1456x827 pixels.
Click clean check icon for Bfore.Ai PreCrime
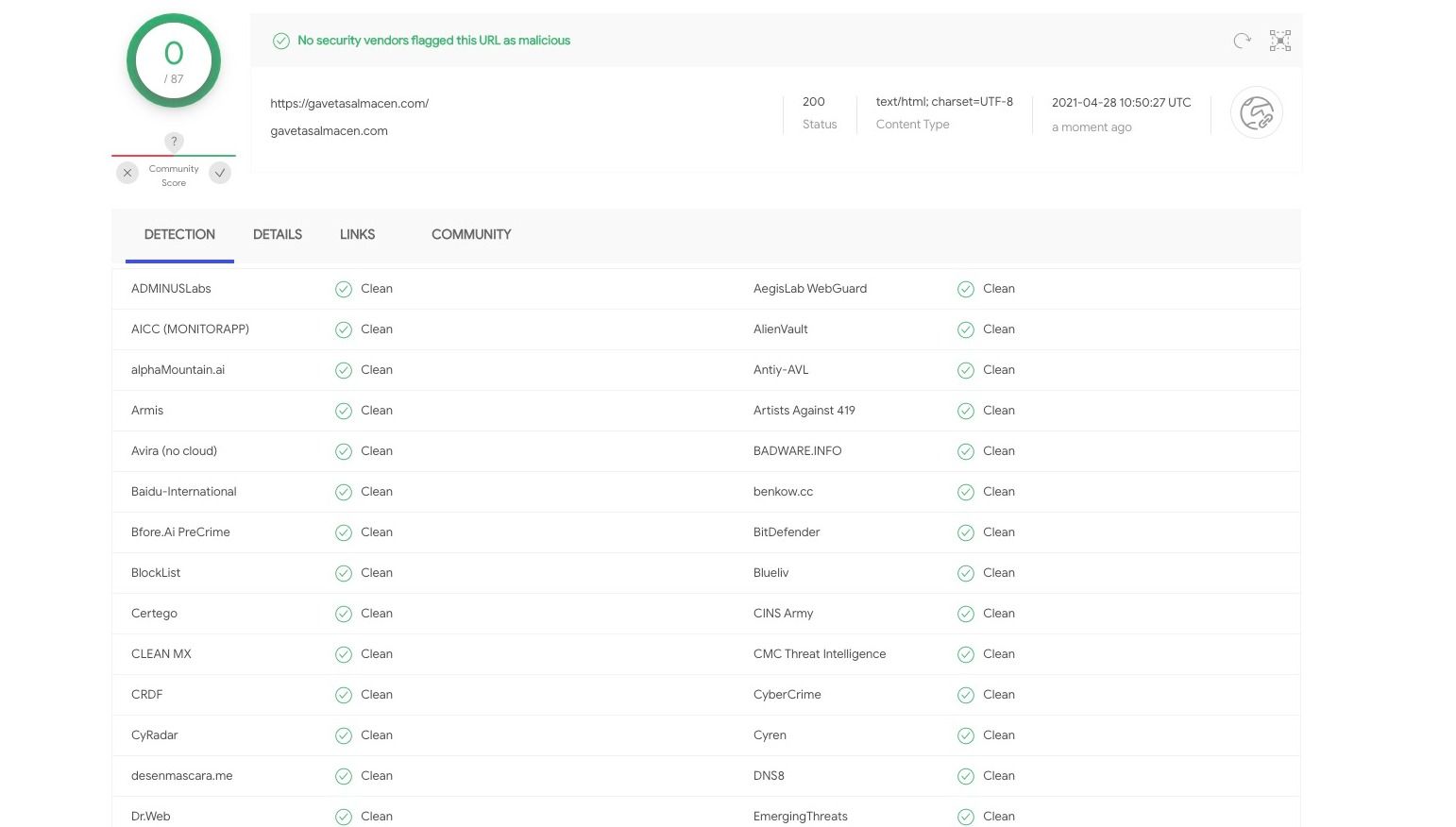pyautogui.click(x=344, y=533)
